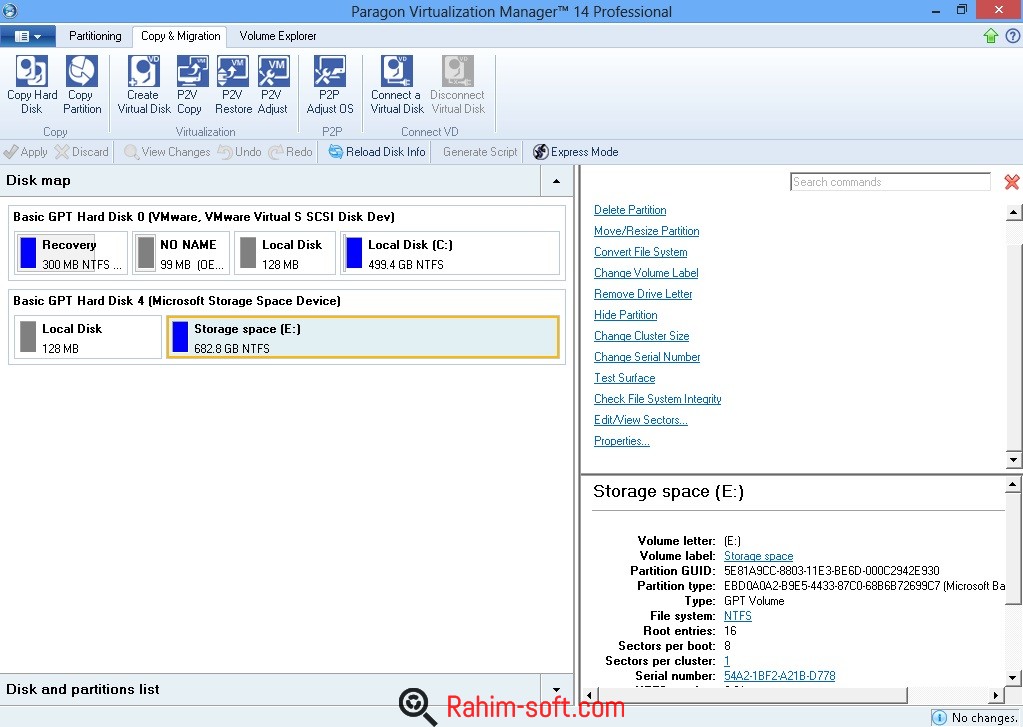1023x727 pixels.
Task: Click the green up-arrow ribbon icon
Action: pyautogui.click(x=991, y=36)
